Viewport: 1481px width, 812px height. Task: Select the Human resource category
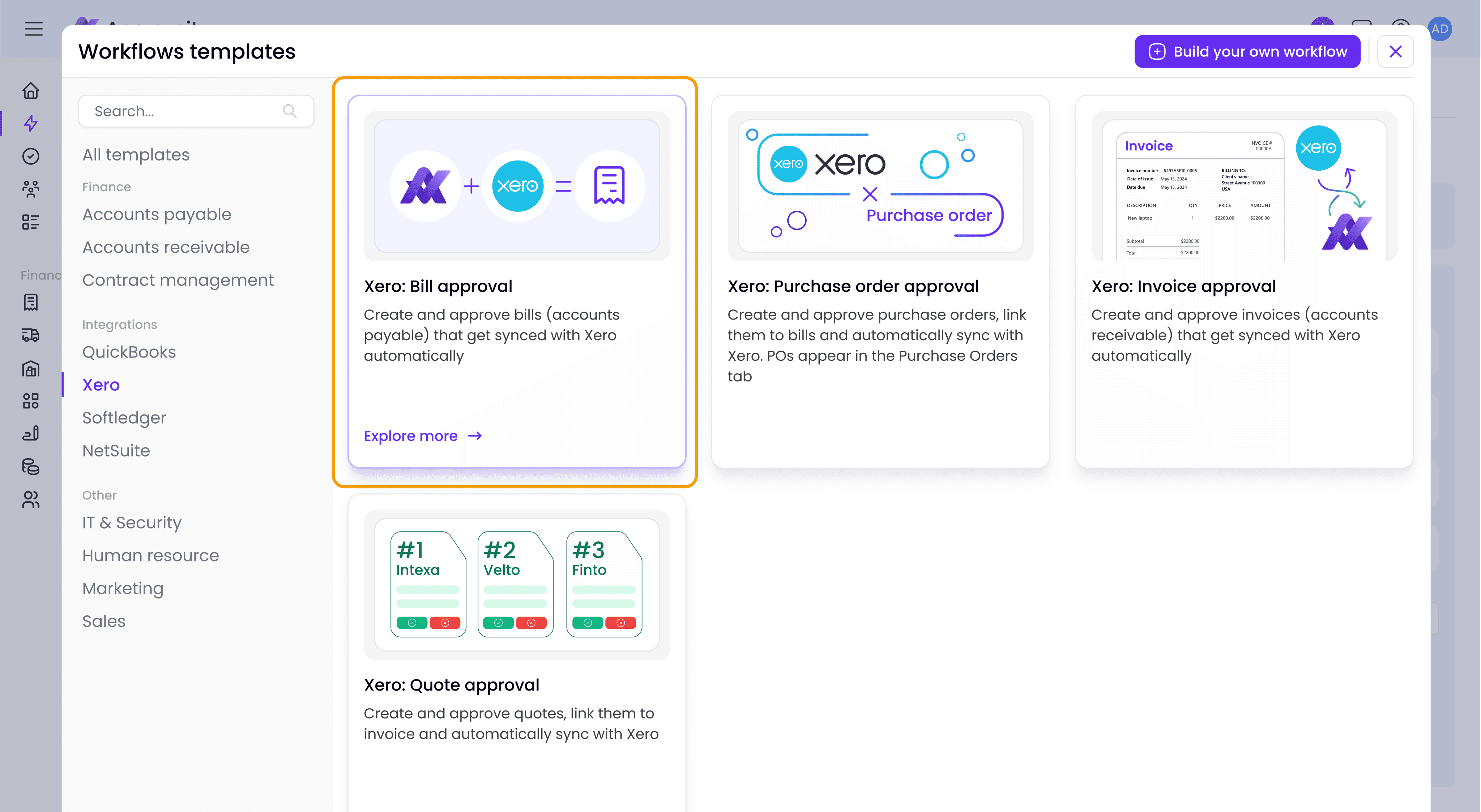point(150,555)
